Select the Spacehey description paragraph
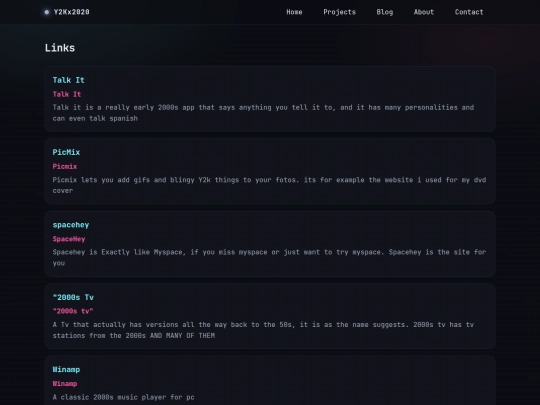 [269, 258]
